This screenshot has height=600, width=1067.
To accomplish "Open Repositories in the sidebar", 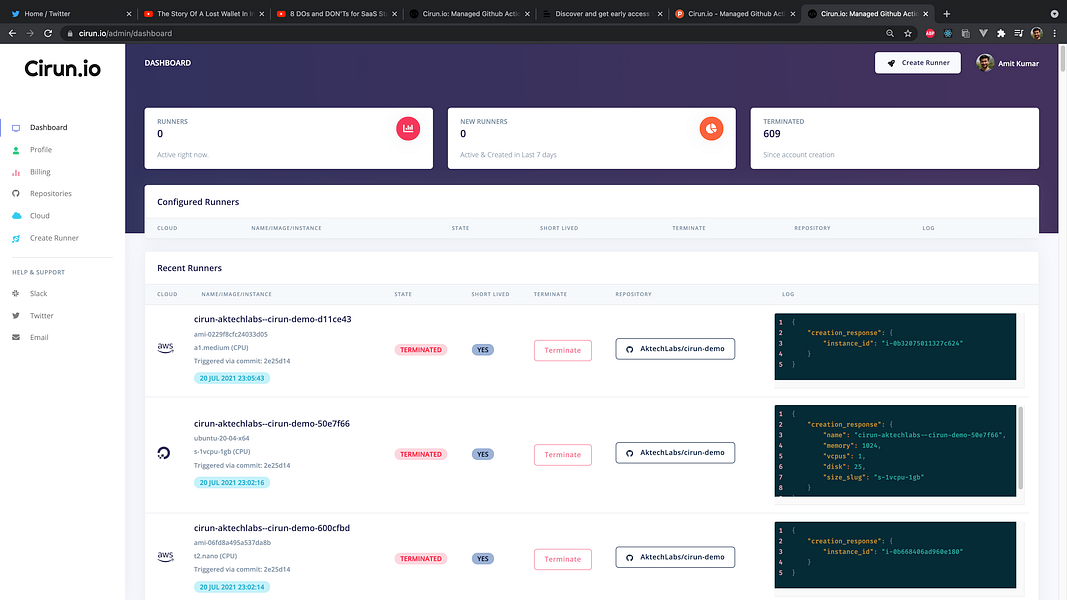I will [x=50, y=194].
